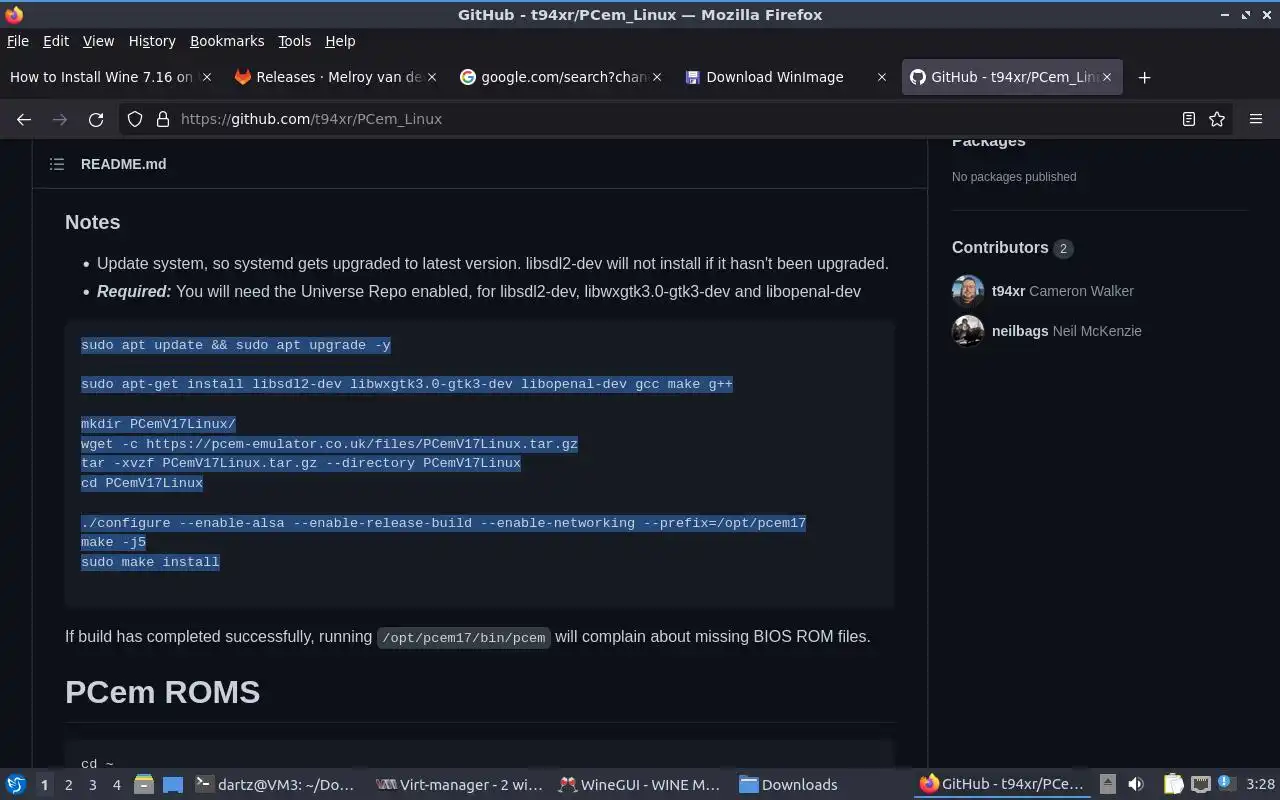Switch to workspace 4 on taskbar
Viewport: 1280px width, 800px height.
[x=116, y=785]
